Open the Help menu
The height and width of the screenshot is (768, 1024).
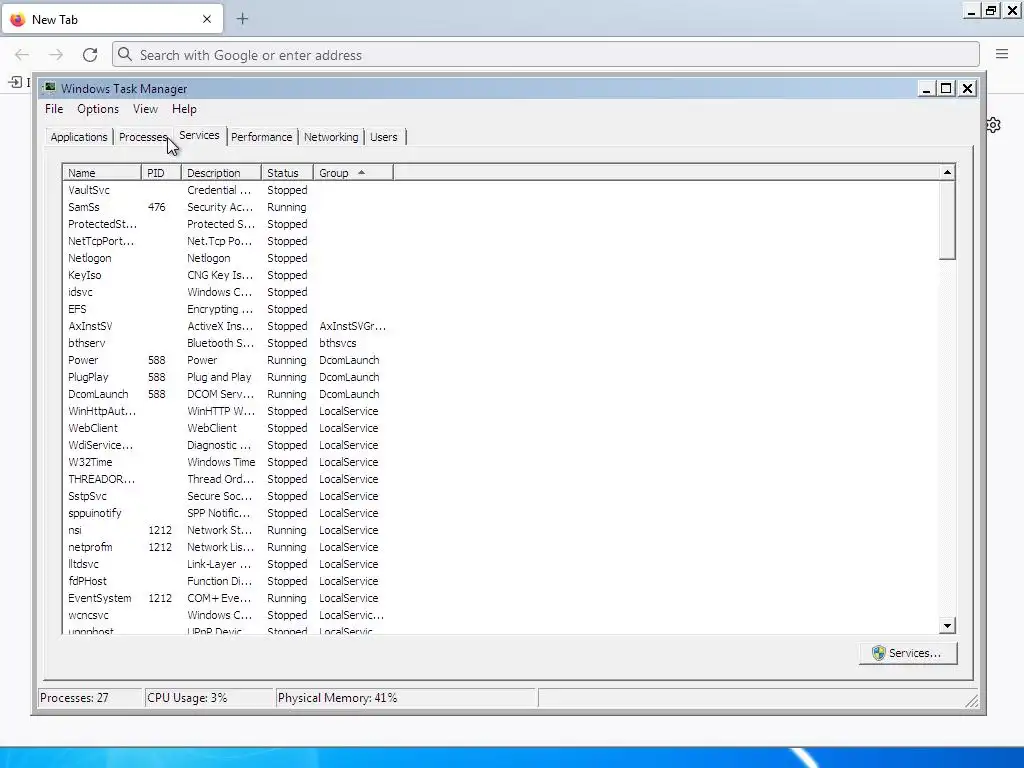[x=184, y=109]
